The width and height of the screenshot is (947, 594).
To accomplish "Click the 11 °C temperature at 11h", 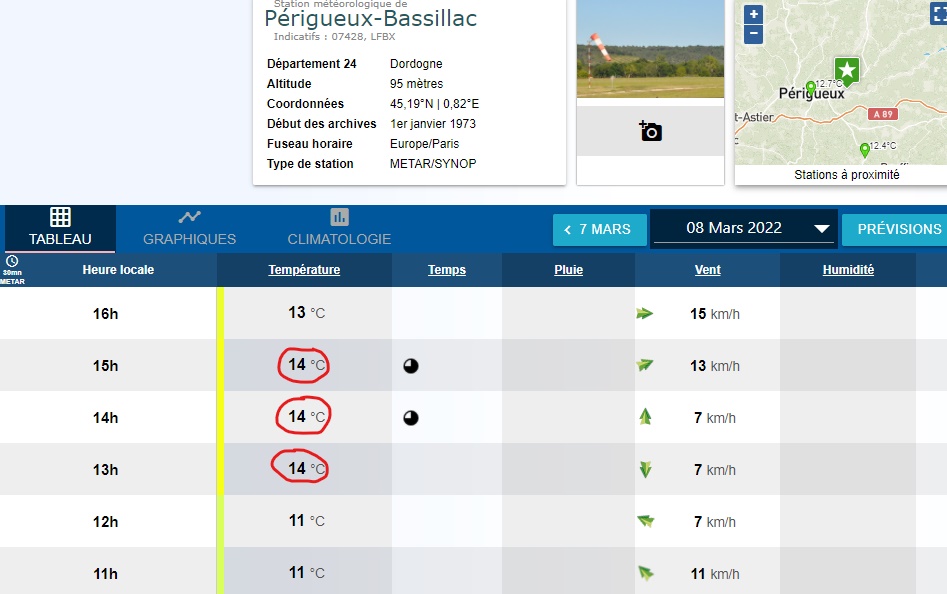I will click(306, 572).
